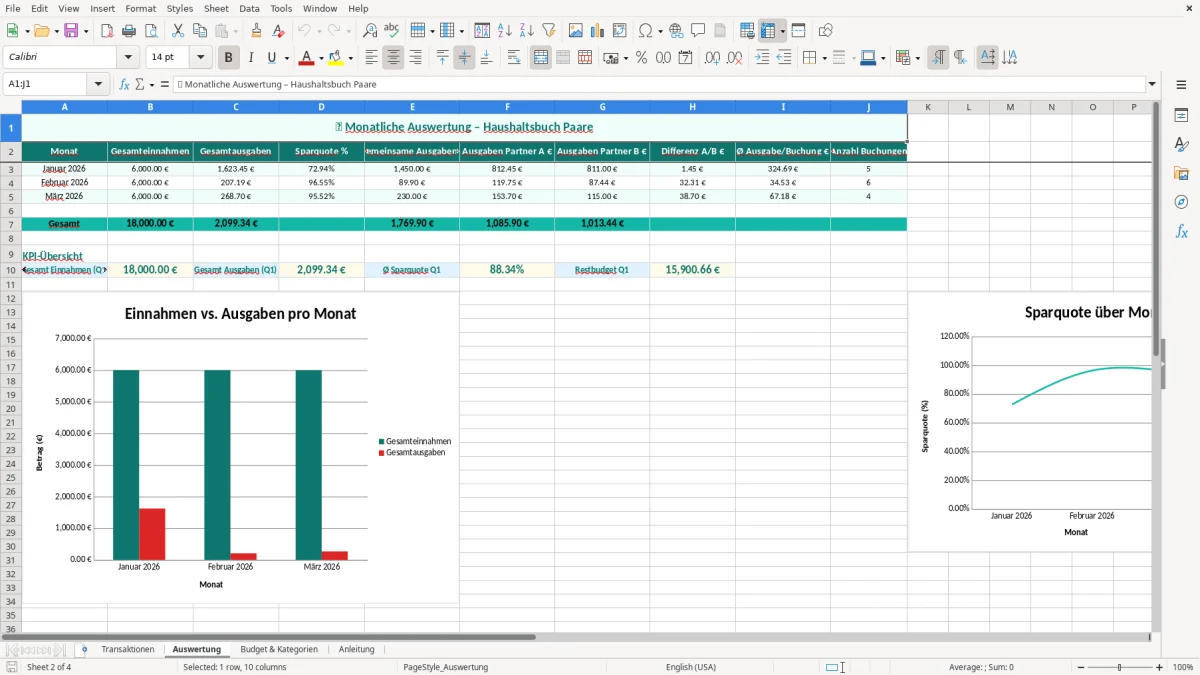
Task: Open sidebar Gallery icon
Action: pyautogui.click(x=1181, y=174)
